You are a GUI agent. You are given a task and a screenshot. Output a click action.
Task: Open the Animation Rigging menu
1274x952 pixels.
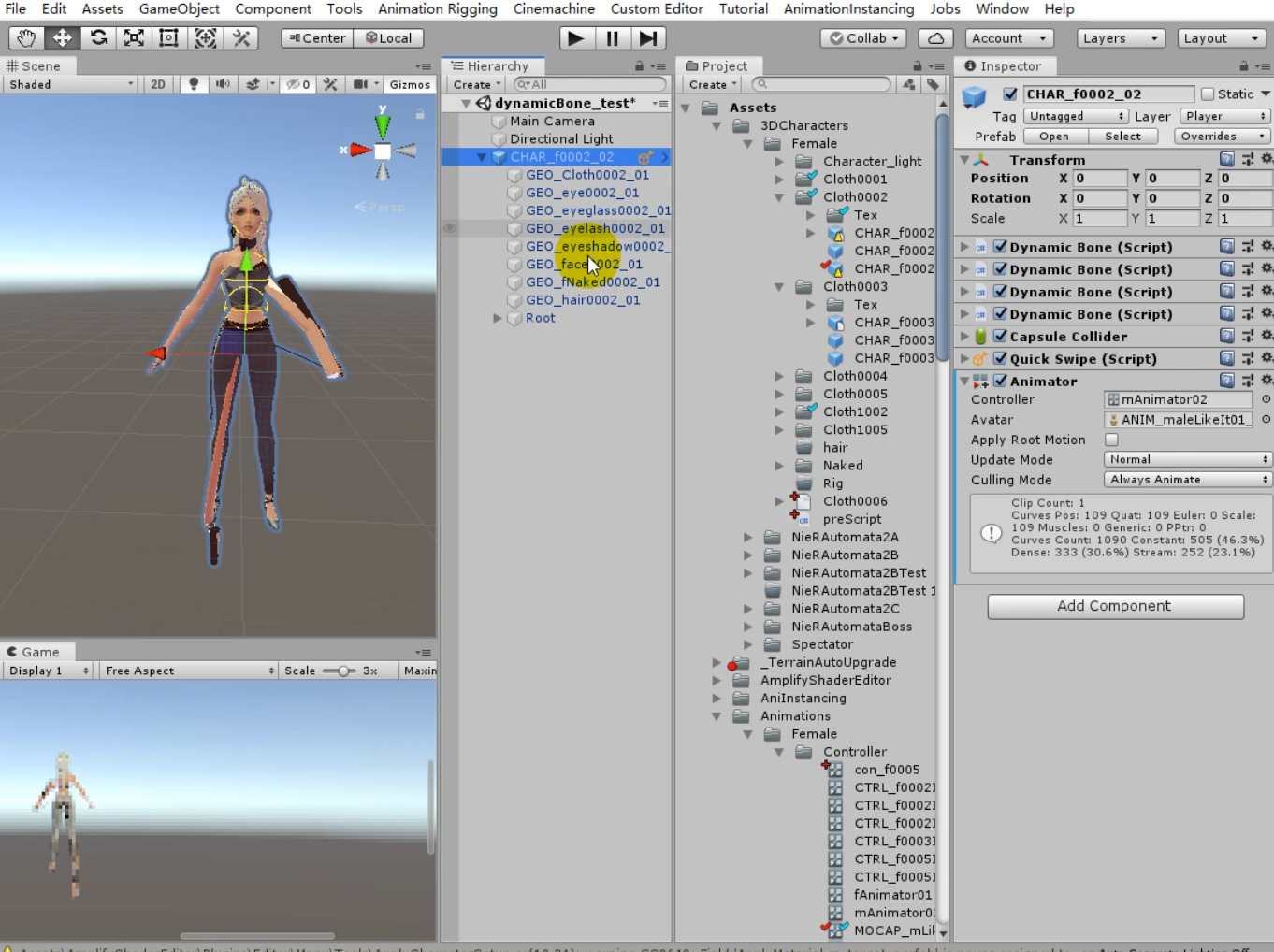click(x=438, y=8)
